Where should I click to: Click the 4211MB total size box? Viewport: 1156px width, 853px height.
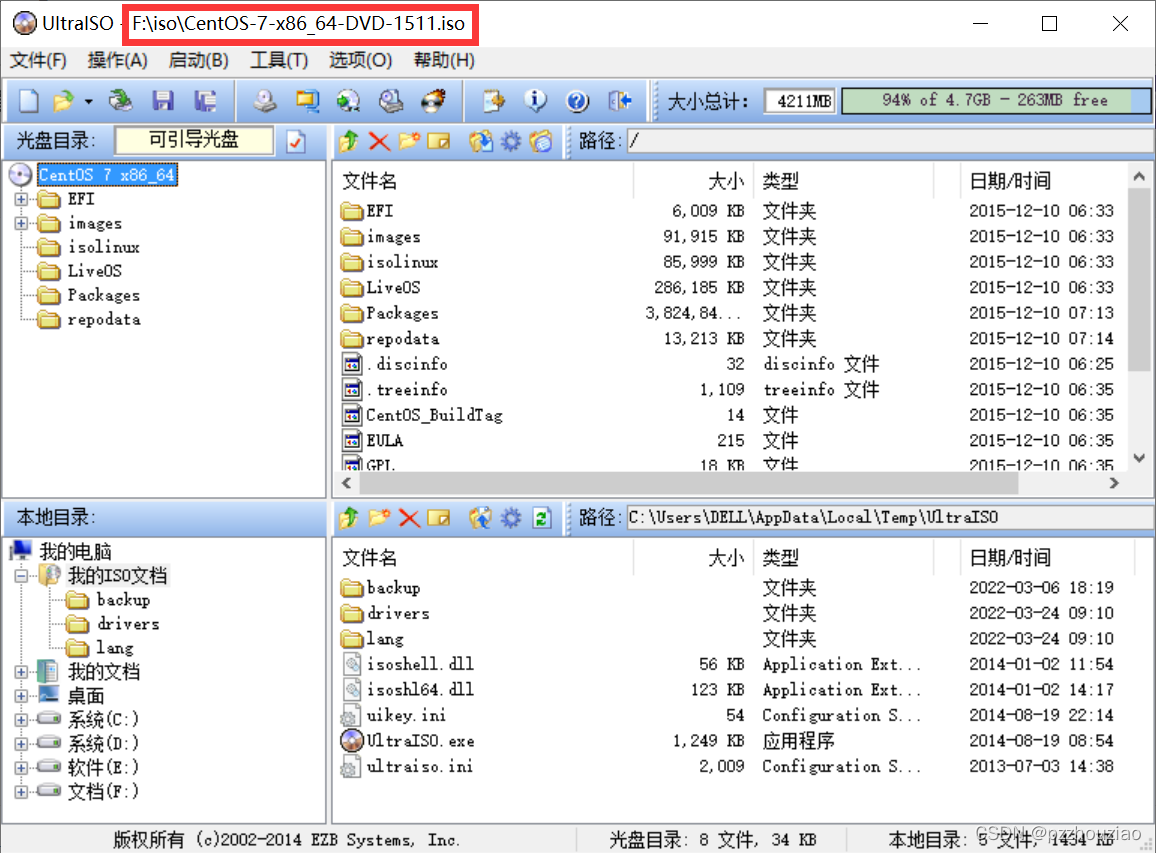(x=801, y=101)
